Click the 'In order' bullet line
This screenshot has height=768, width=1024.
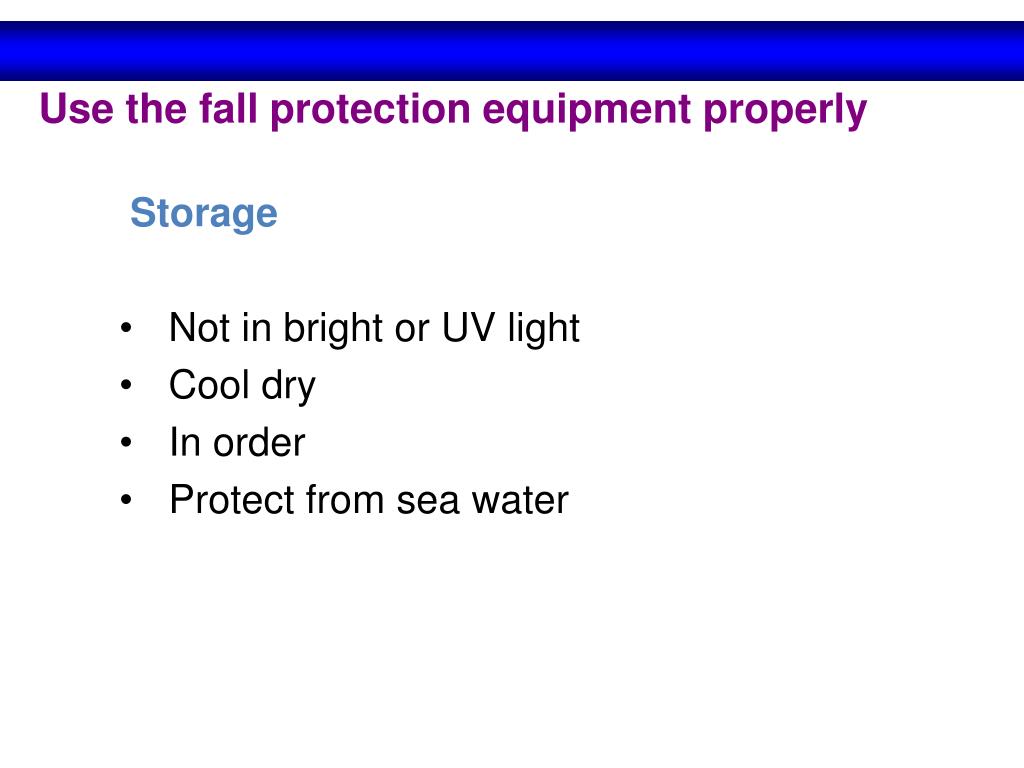pyautogui.click(x=237, y=443)
